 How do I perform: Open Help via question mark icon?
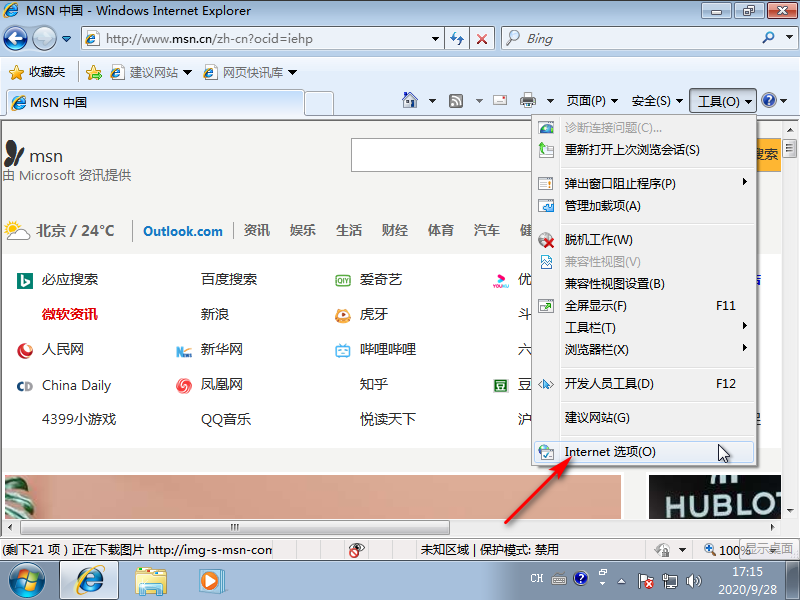[x=767, y=100]
